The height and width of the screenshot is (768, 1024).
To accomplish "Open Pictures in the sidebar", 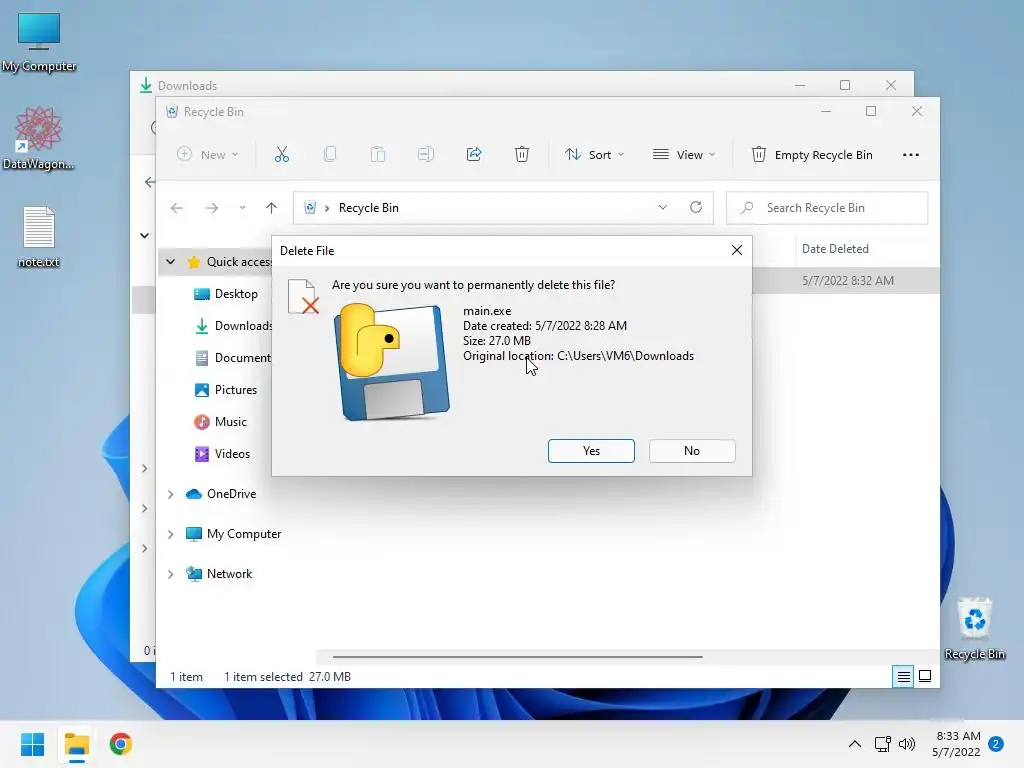I will point(226,390).
